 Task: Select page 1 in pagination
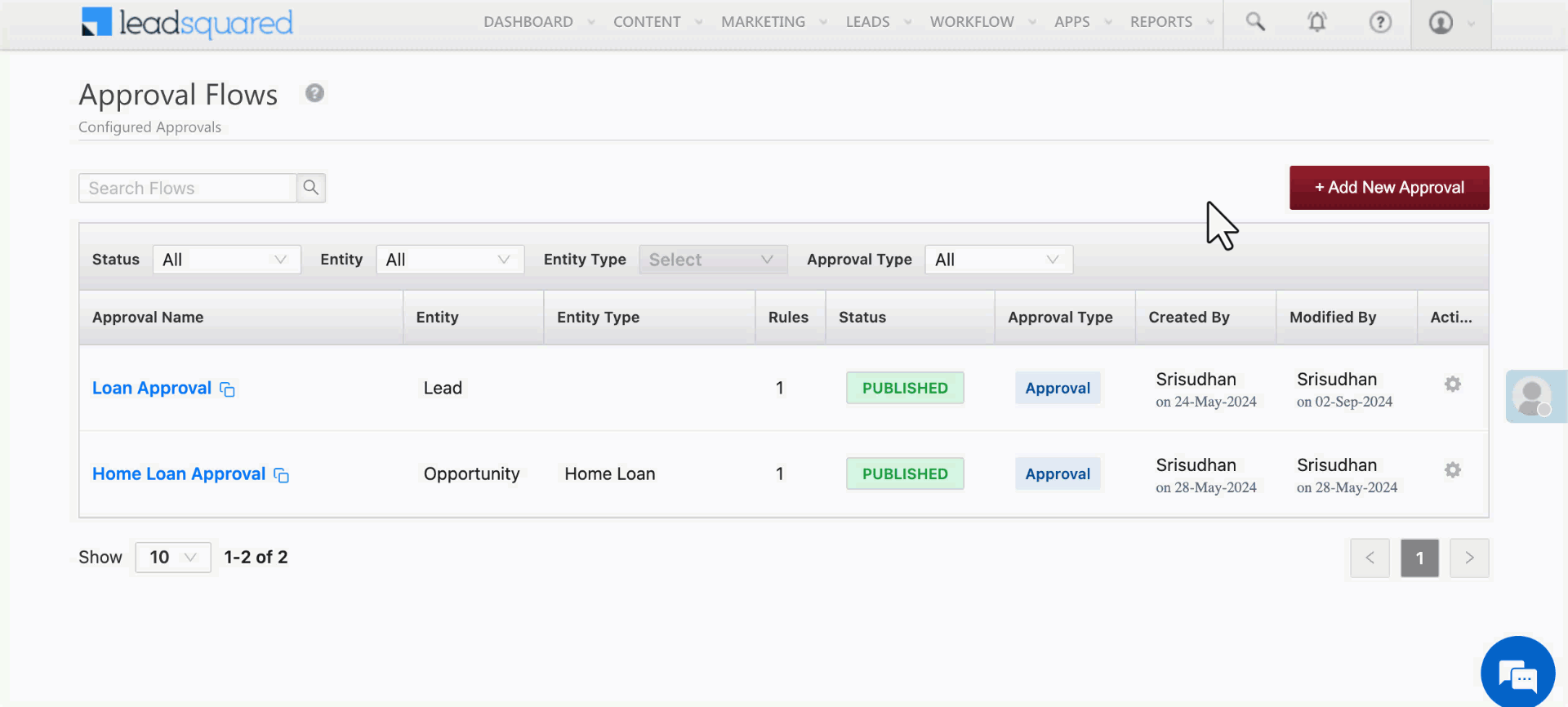(1419, 558)
